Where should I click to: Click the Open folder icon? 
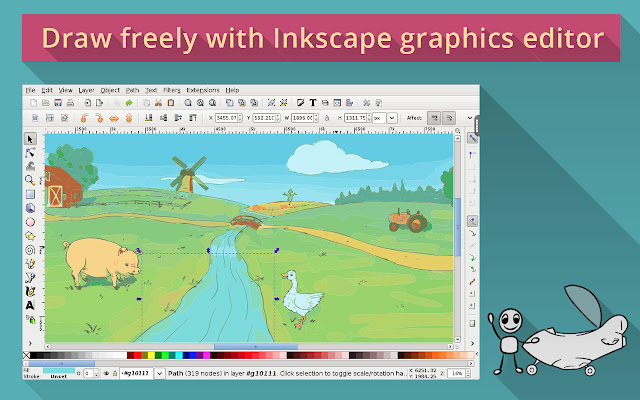(46, 103)
